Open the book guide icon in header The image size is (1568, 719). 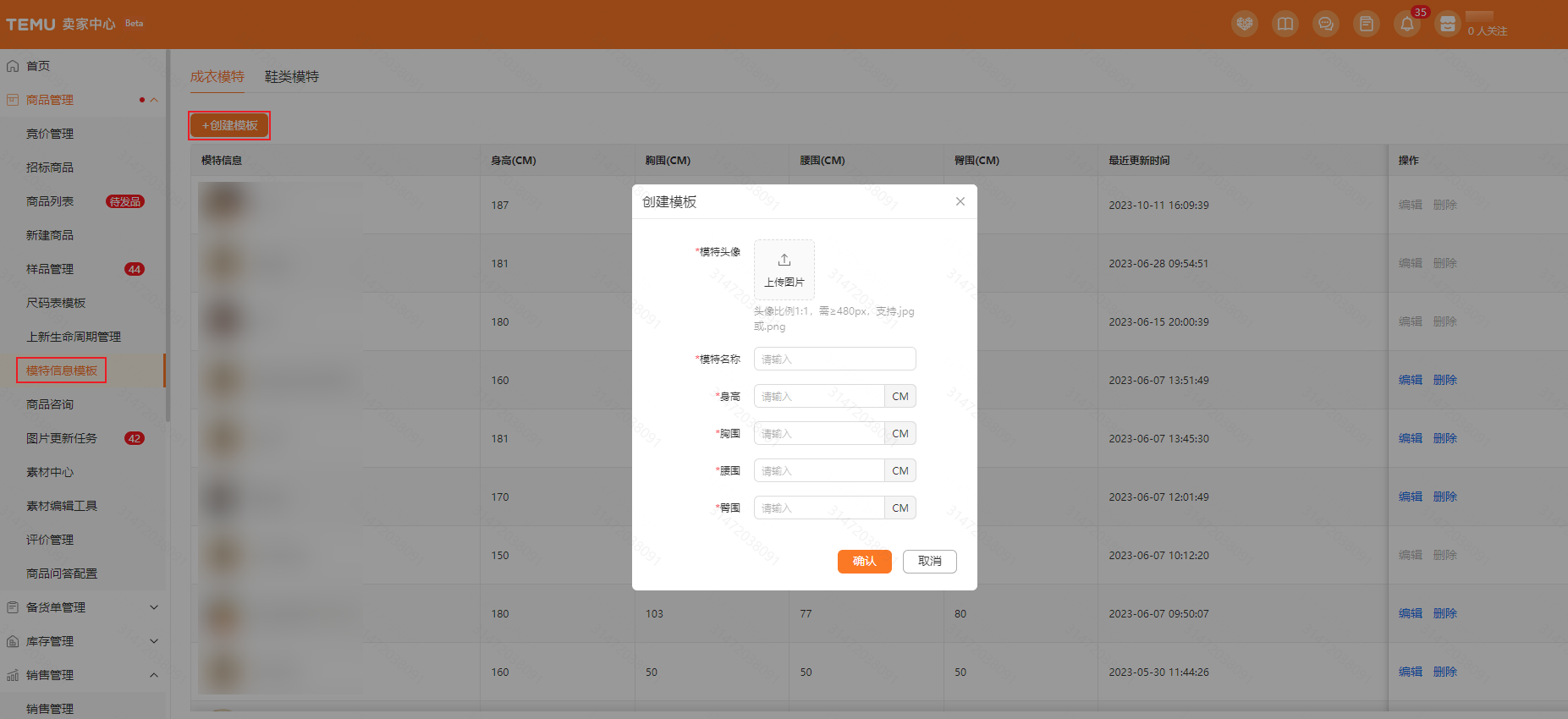coord(1285,25)
